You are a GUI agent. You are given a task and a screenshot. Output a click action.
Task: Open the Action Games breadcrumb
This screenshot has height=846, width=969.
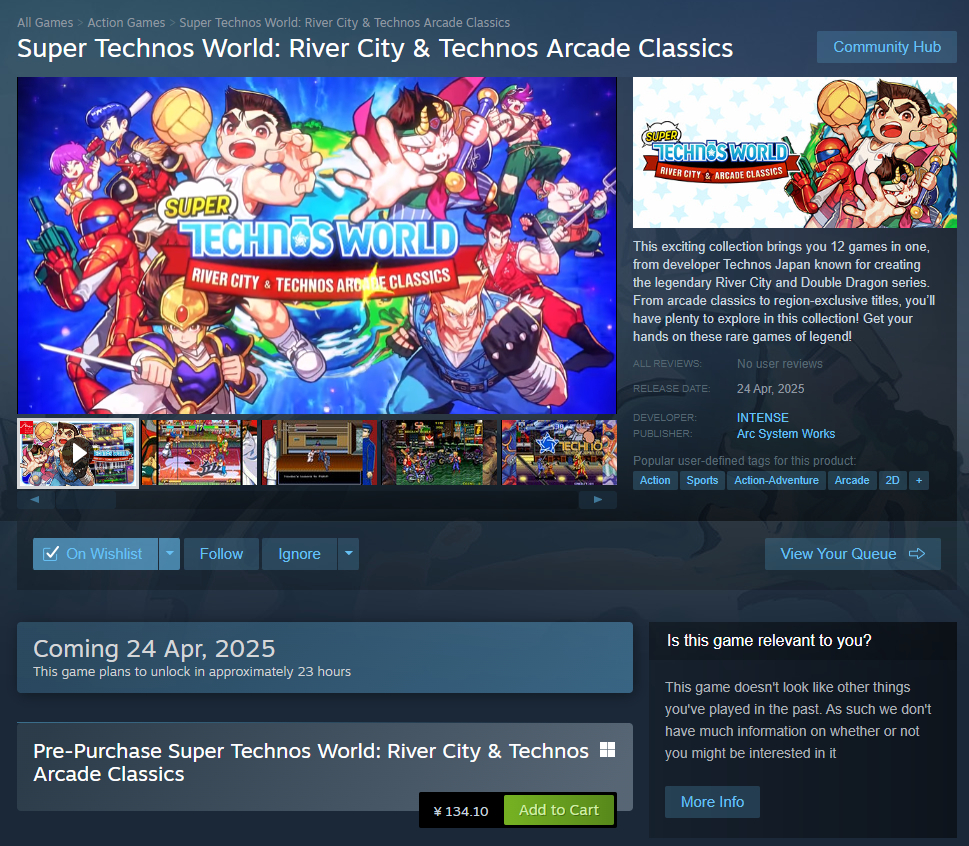126,23
